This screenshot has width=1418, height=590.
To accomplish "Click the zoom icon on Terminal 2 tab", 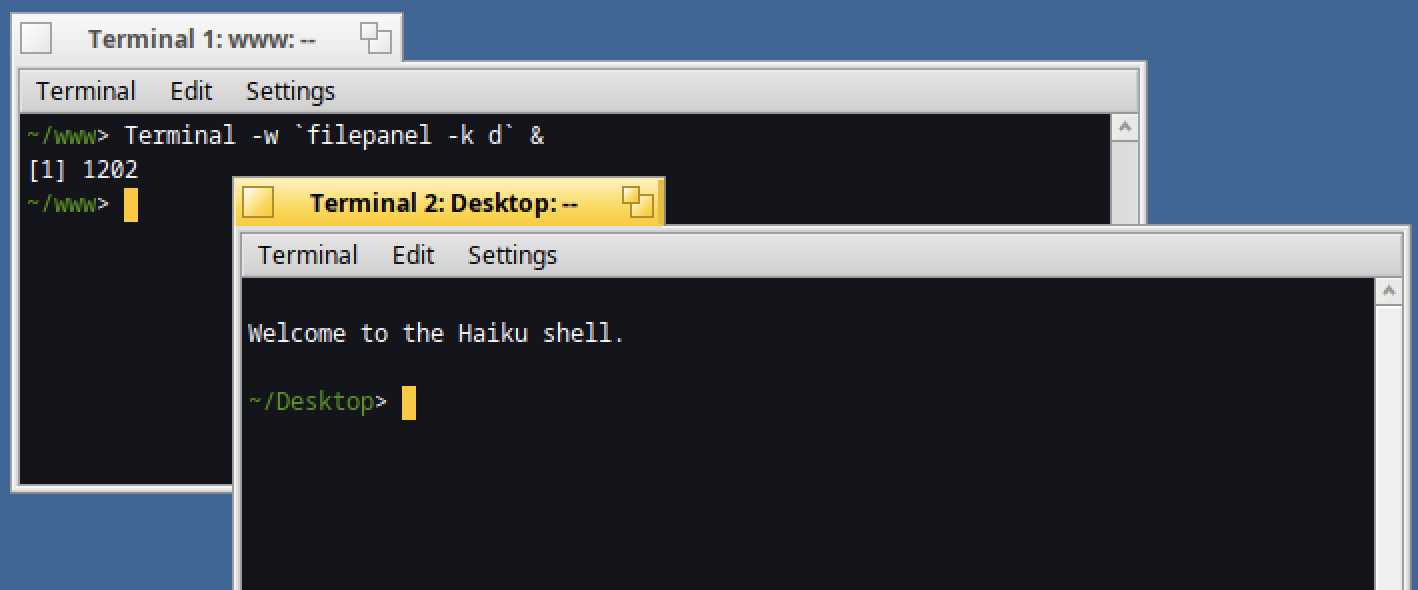I will tap(638, 202).
